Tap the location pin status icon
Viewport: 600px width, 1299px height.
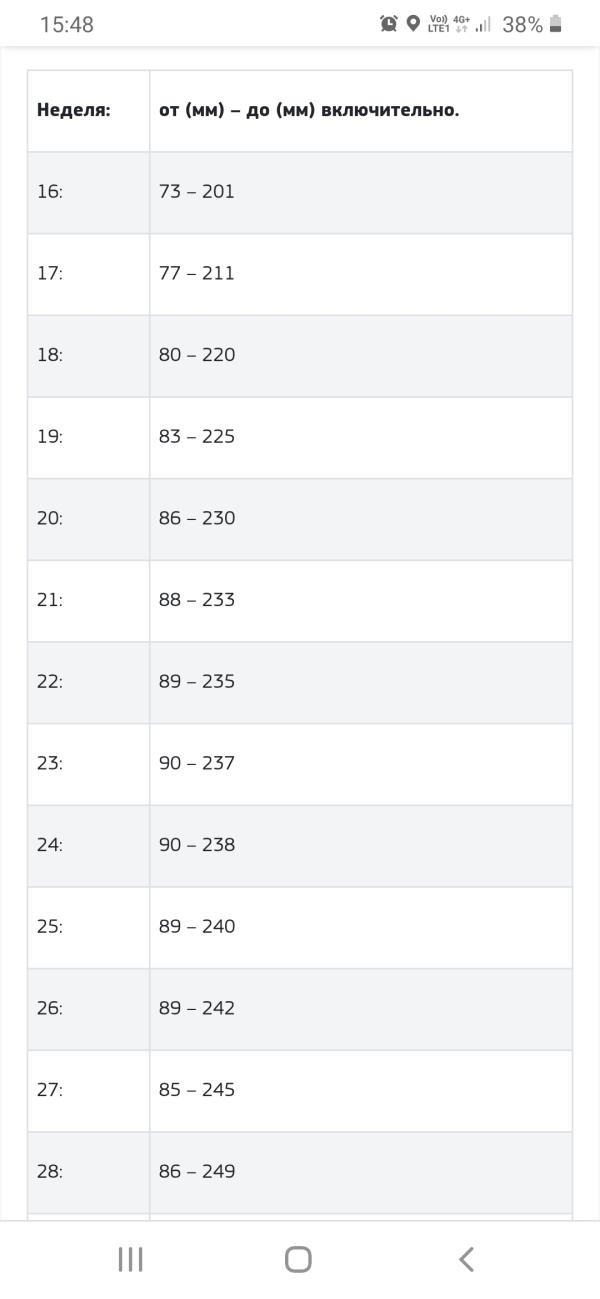pos(413,24)
